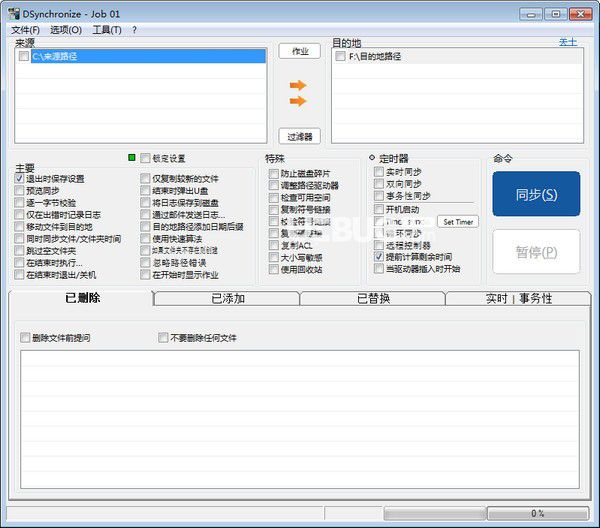Switch to the 已删除 tab
This screenshot has height=528, width=600.
coord(81,298)
